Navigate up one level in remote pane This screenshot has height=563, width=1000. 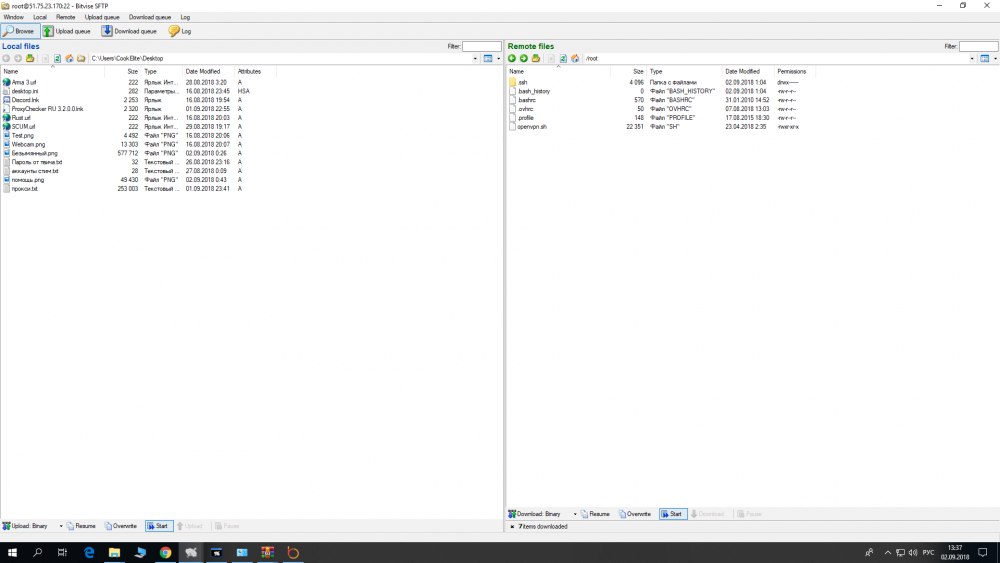pyautogui.click(x=535, y=59)
